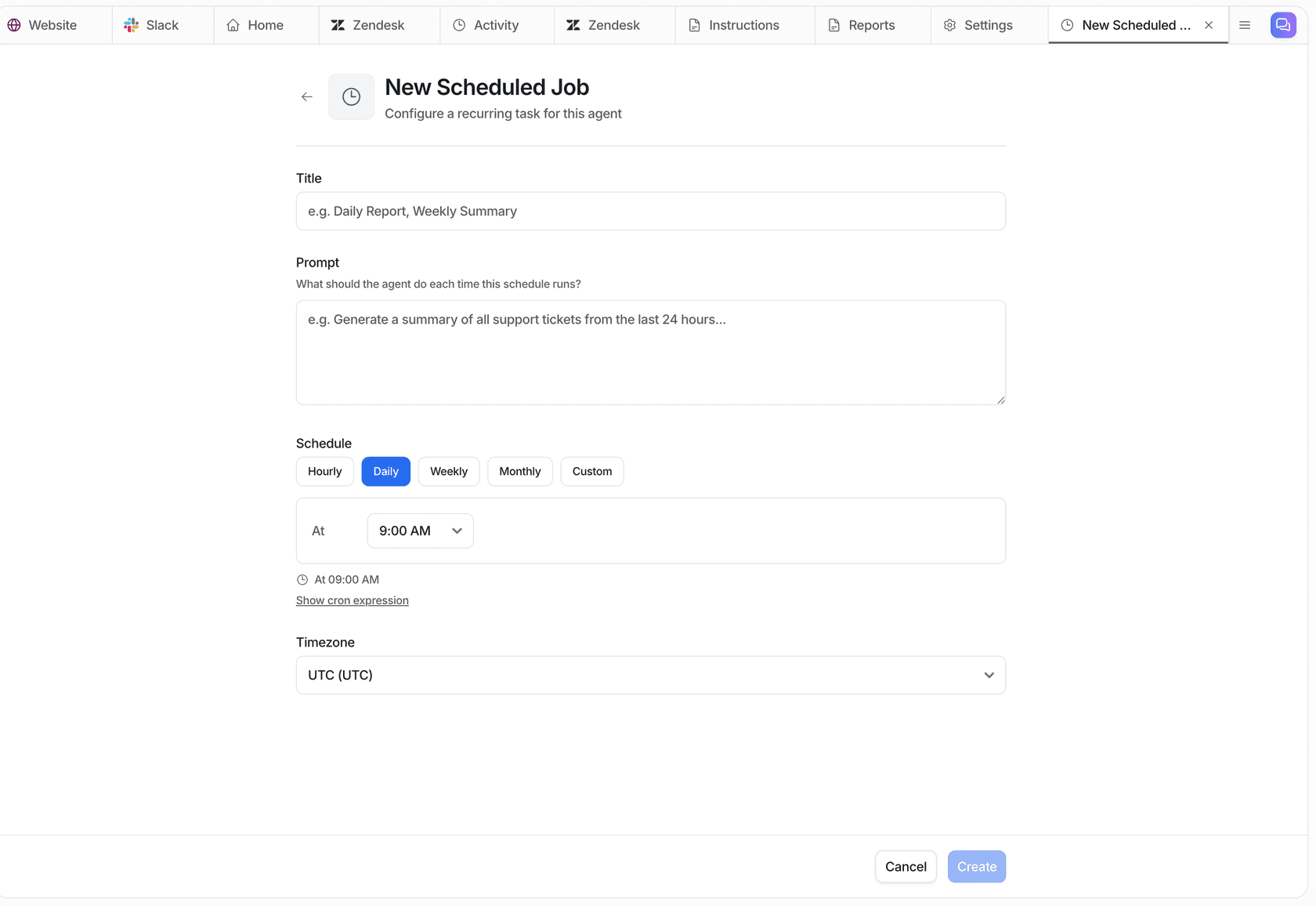
Task: Click the Prompt textarea resize handle
Action: [x=1000, y=400]
